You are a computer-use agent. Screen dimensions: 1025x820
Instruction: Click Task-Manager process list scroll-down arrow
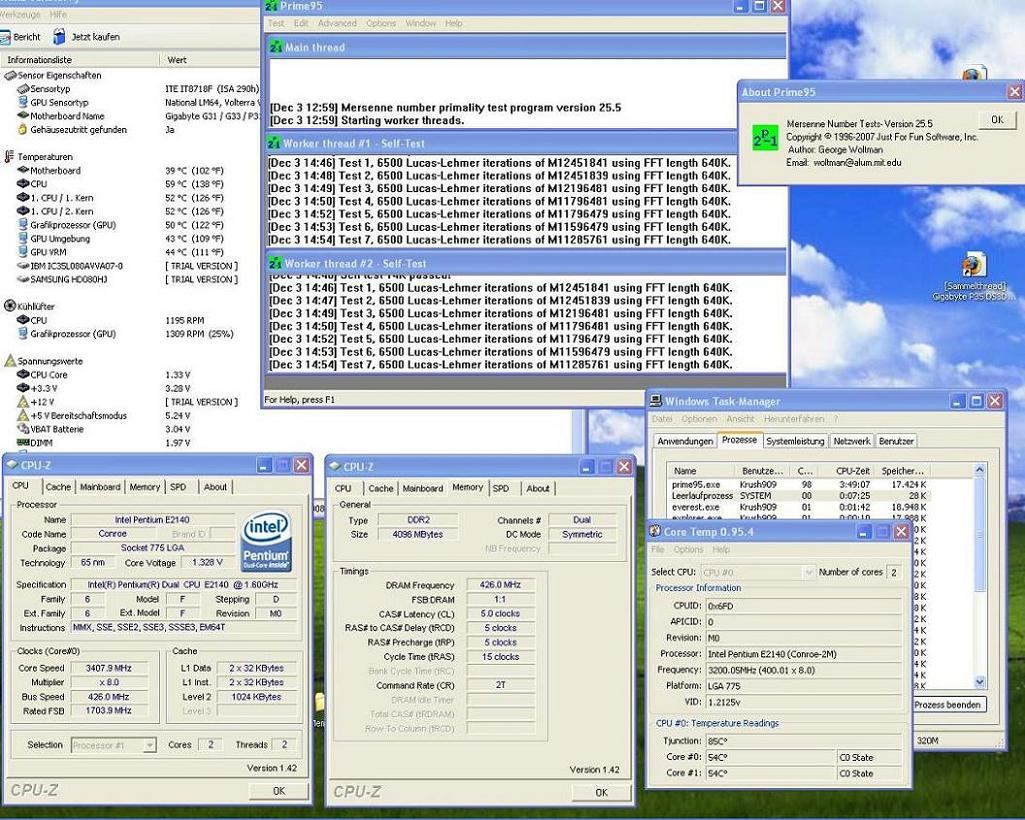point(979,681)
